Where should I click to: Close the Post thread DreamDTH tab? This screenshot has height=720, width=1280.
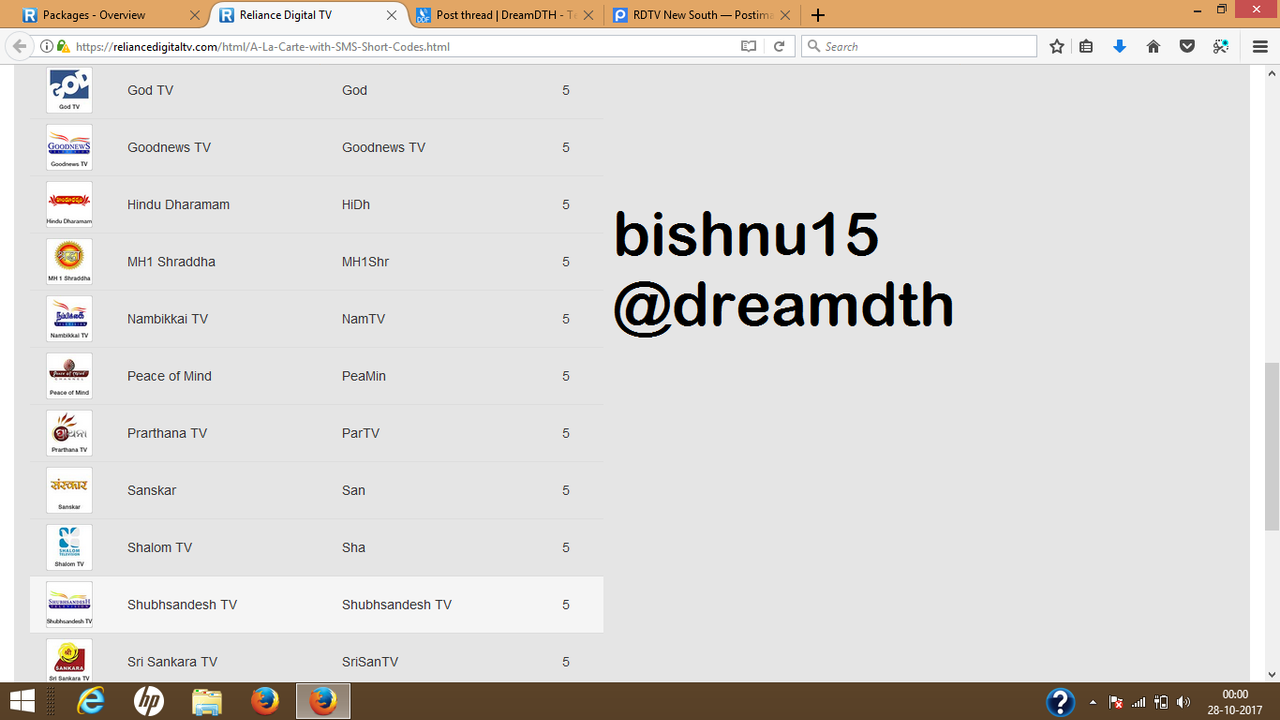point(587,15)
